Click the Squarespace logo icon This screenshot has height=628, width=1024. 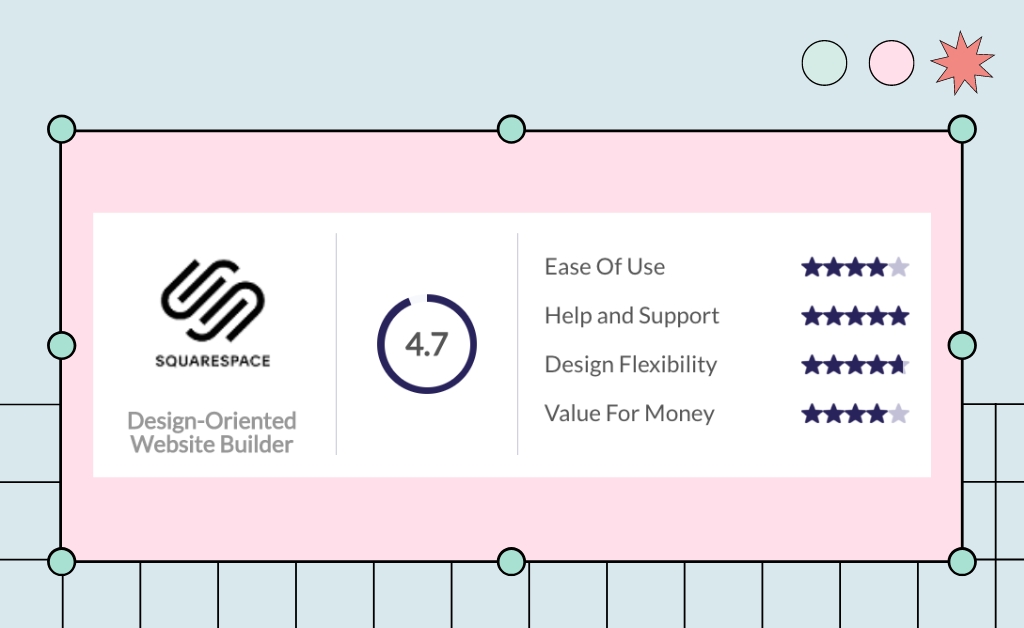click(213, 299)
